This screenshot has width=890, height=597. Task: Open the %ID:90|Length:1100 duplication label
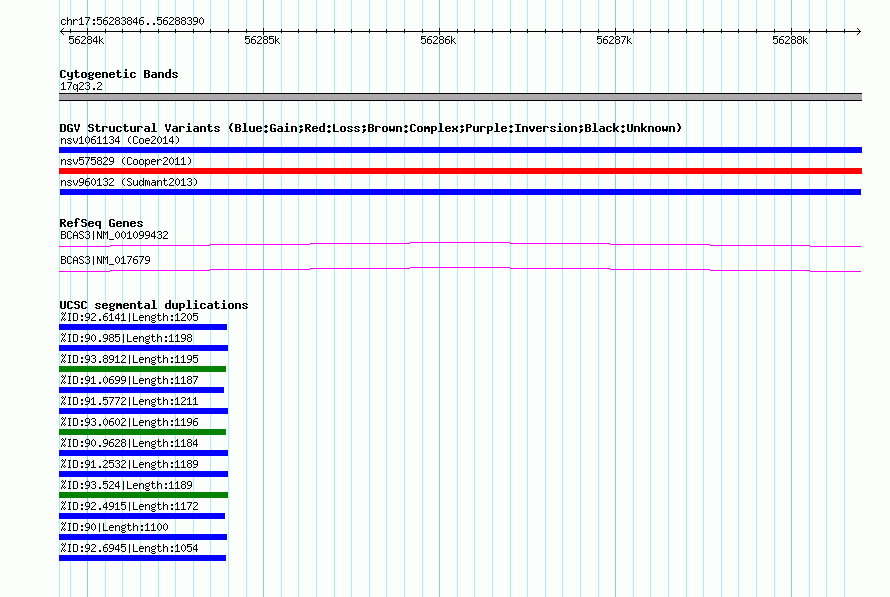pyautogui.click(x=114, y=527)
